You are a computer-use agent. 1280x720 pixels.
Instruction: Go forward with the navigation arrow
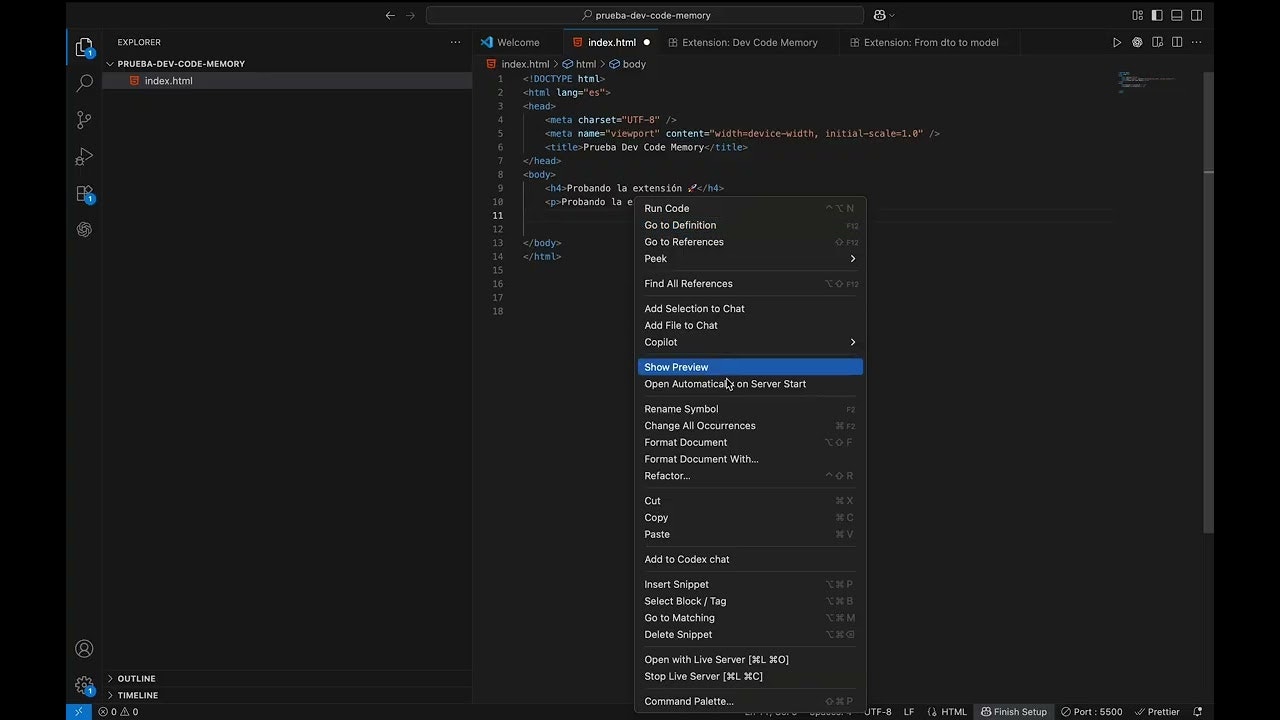[x=410, y=15]
